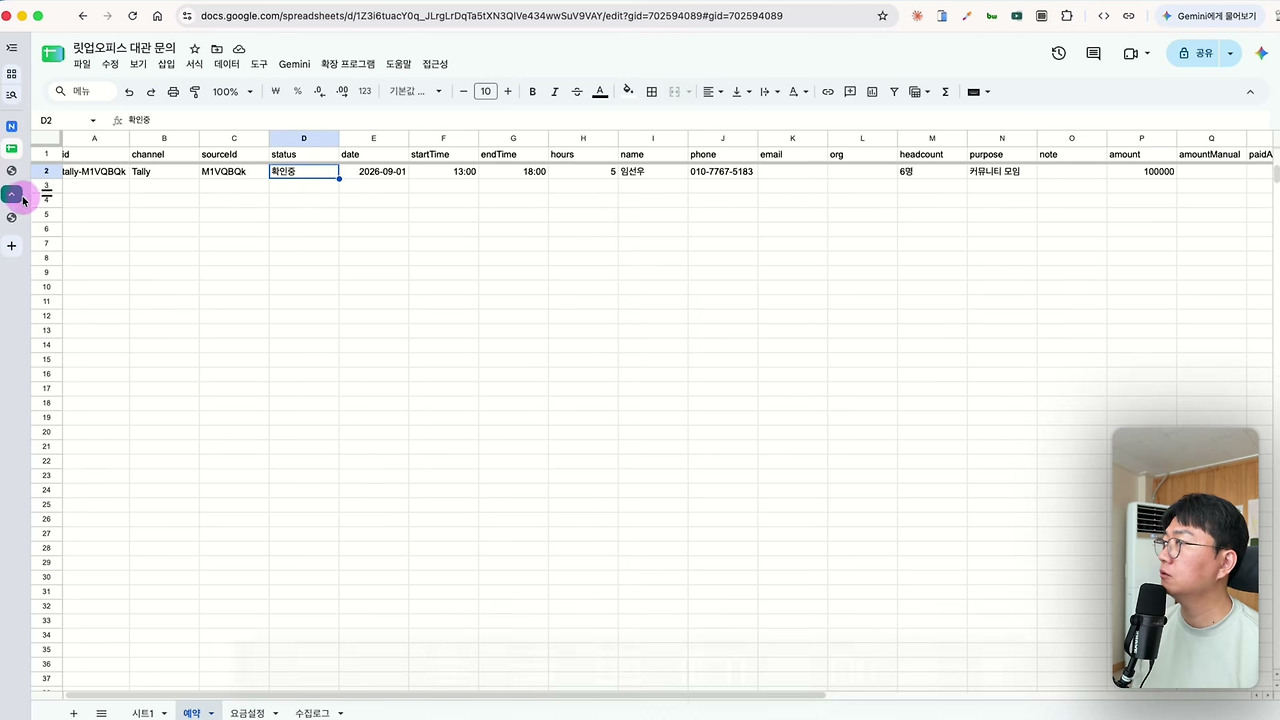
Task: Click the 공유 share button
Action: click(1195, 53)
